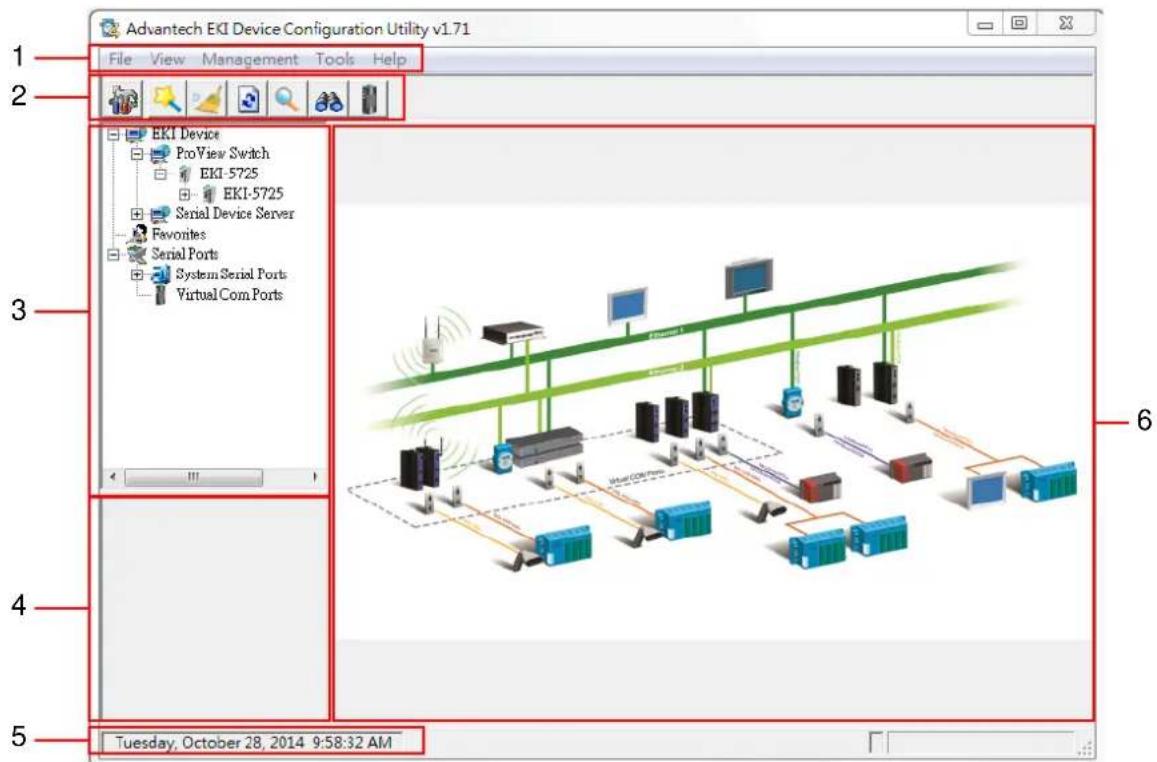Open the Tools menu
This screenshot has width=1157, height=762.
coord(335,59)
